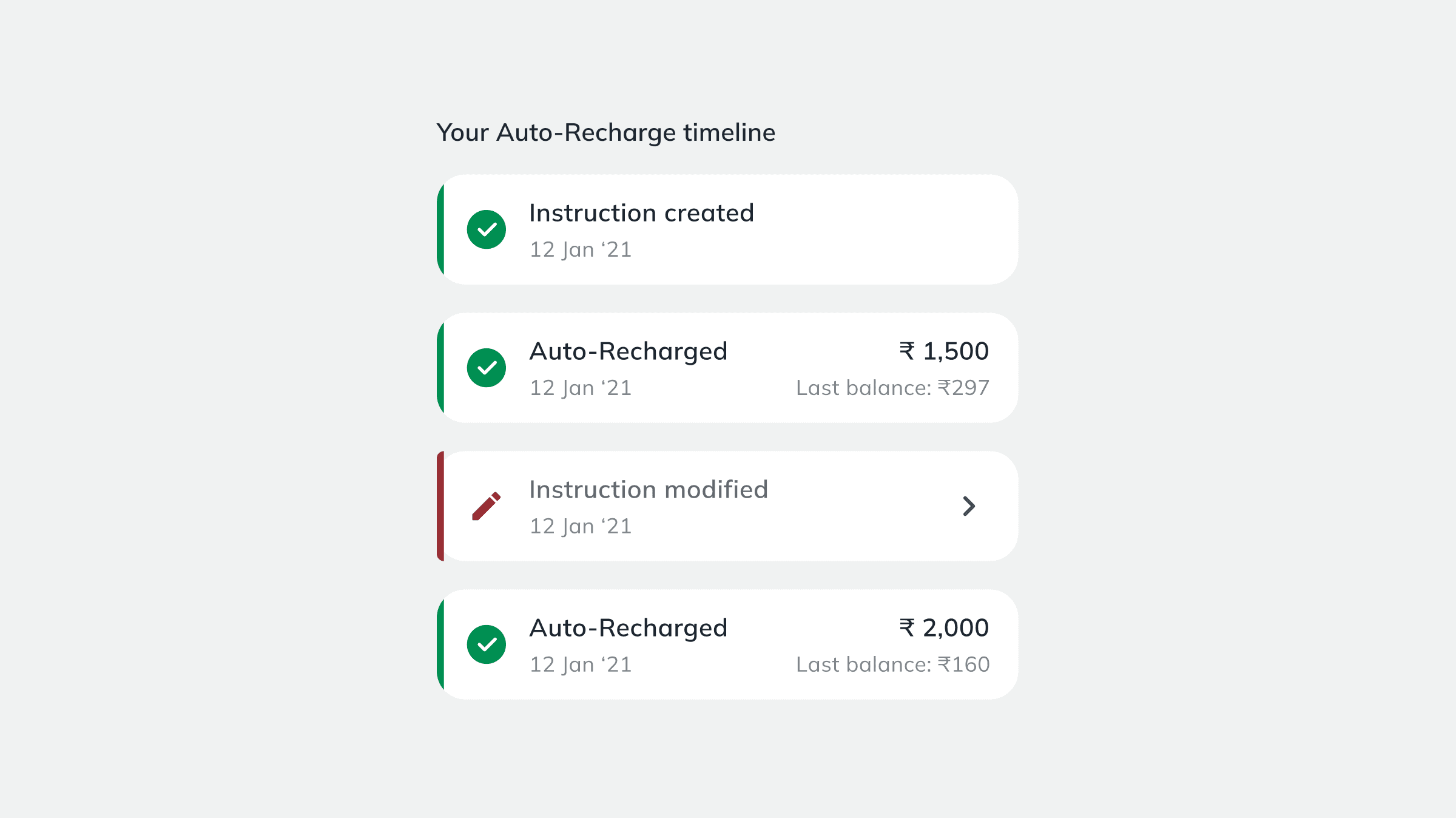Select the Instruction modified title text
Screen dimensions: 1456x818
[x=649, y=490]
